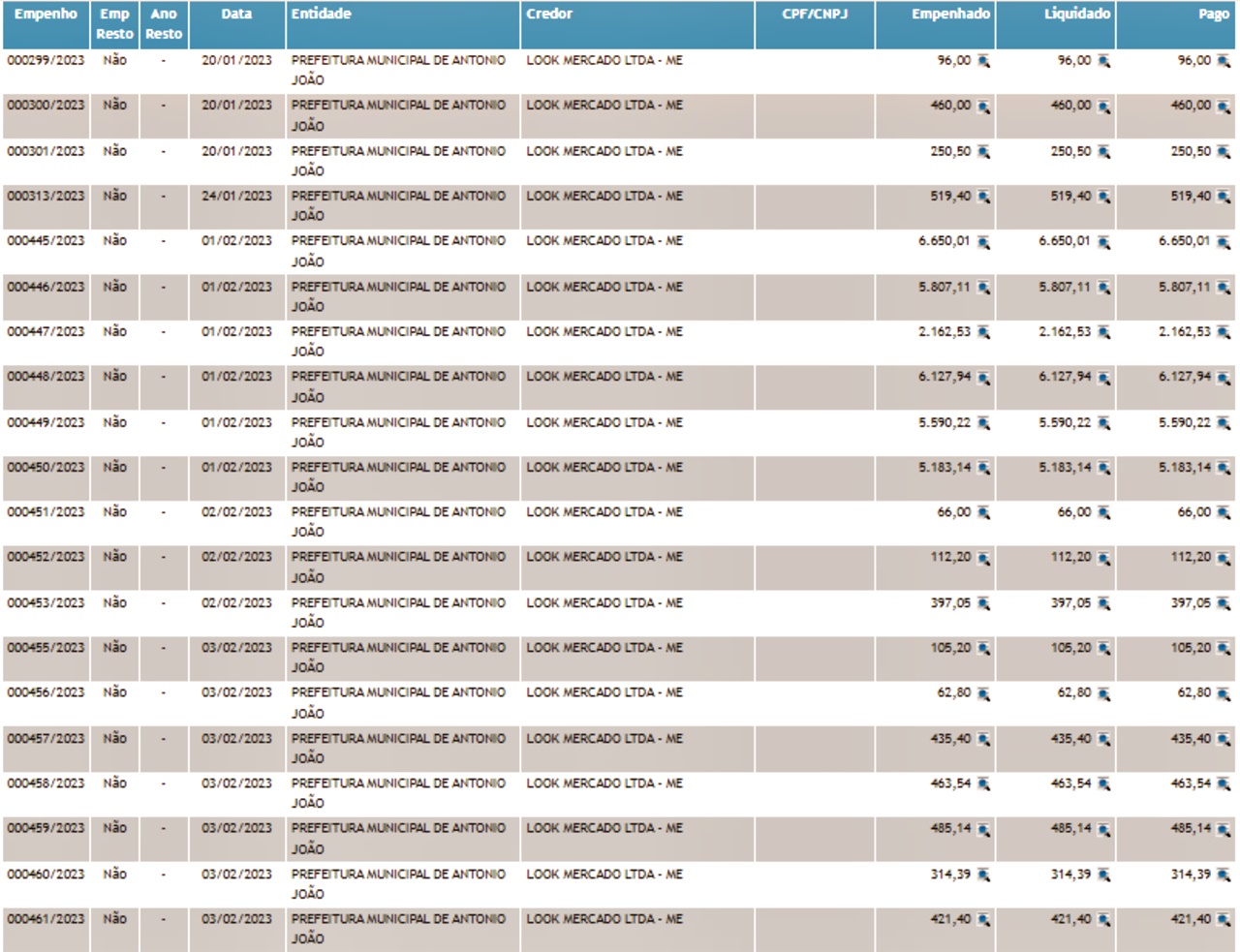Open Empenhado details for 000458/2023
The height and width of the screenshot is (952, 1240).
pos(983,784)
